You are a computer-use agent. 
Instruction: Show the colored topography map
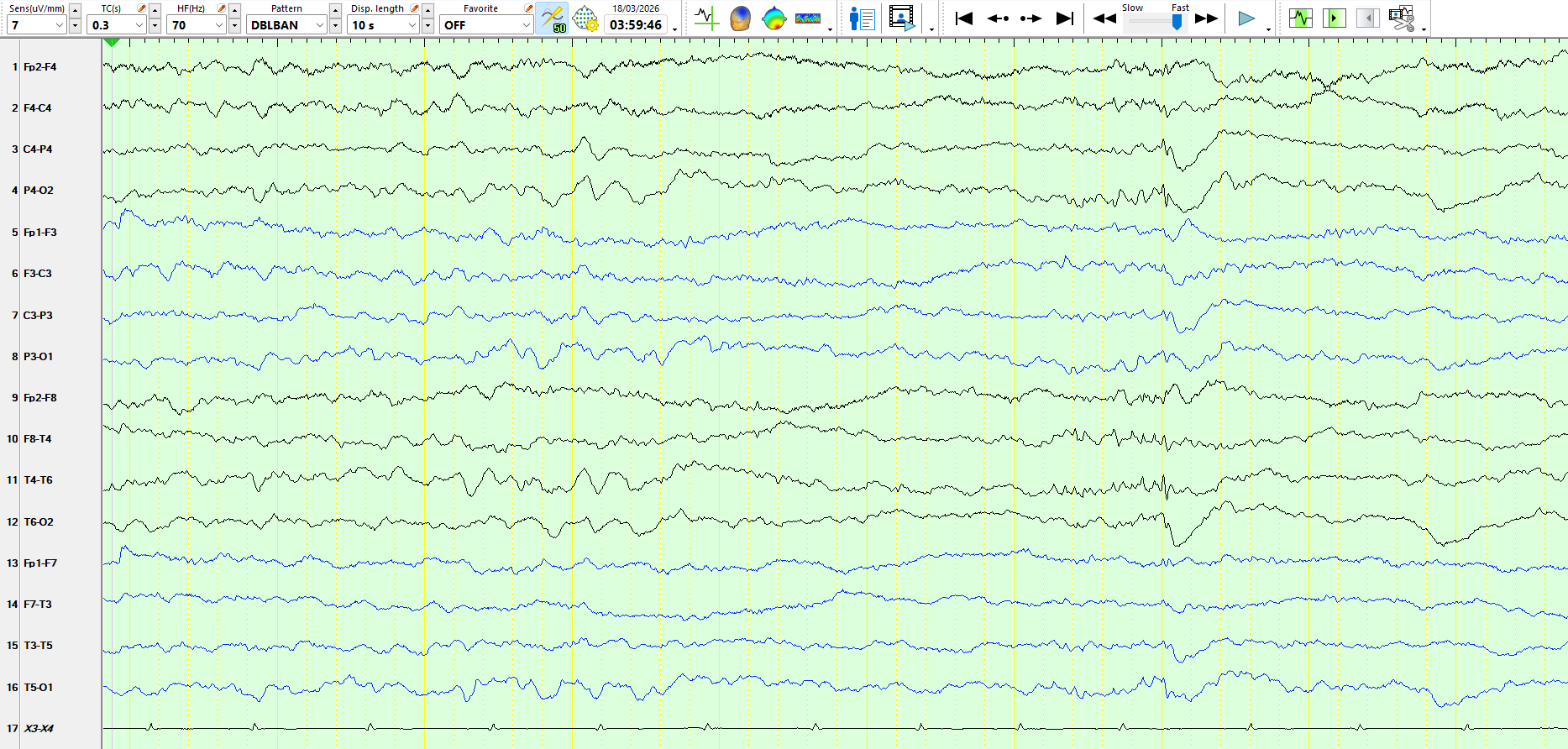pyautogui.click(x=774, y=18)
